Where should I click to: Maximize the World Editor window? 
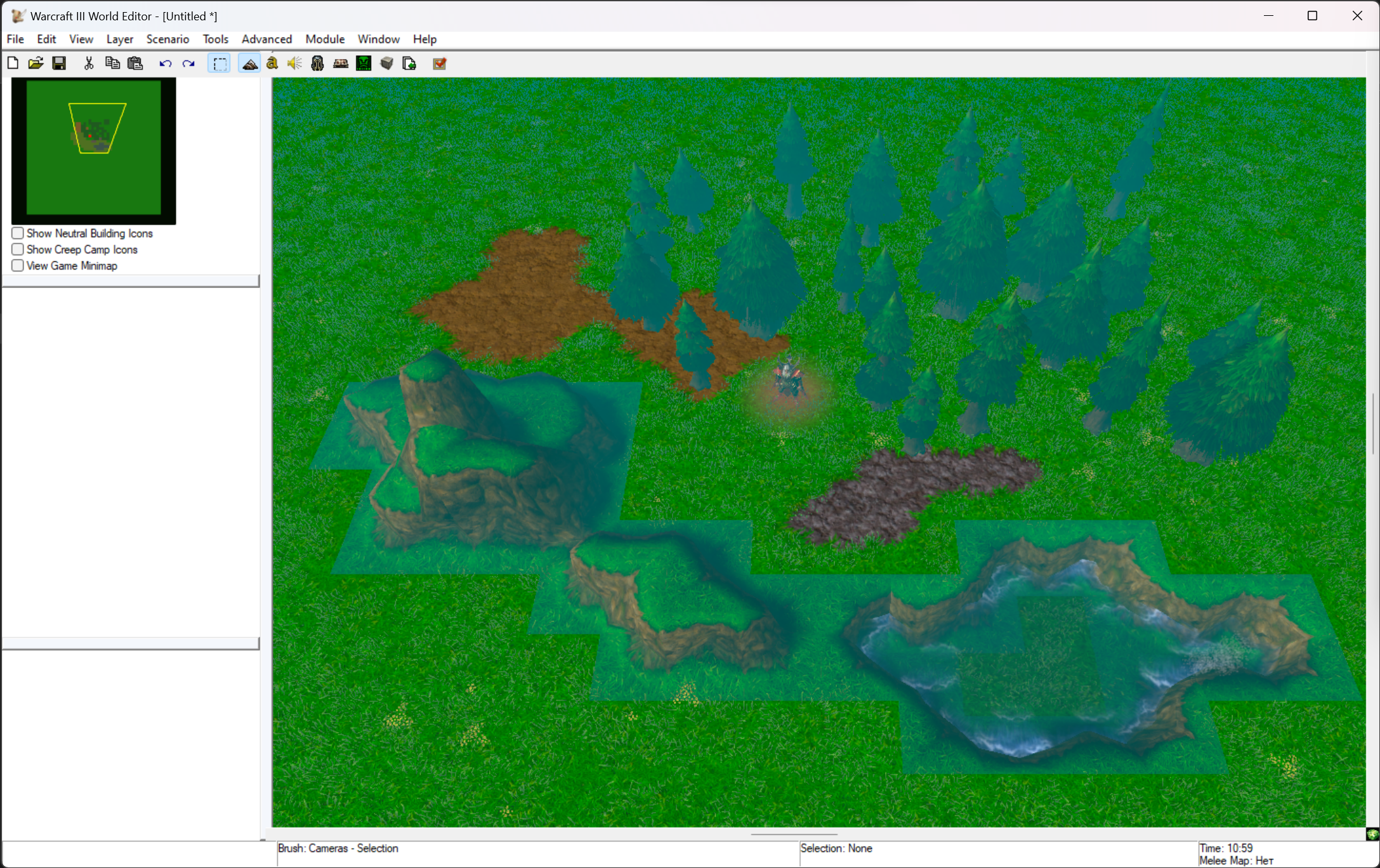click(1313, 16)
